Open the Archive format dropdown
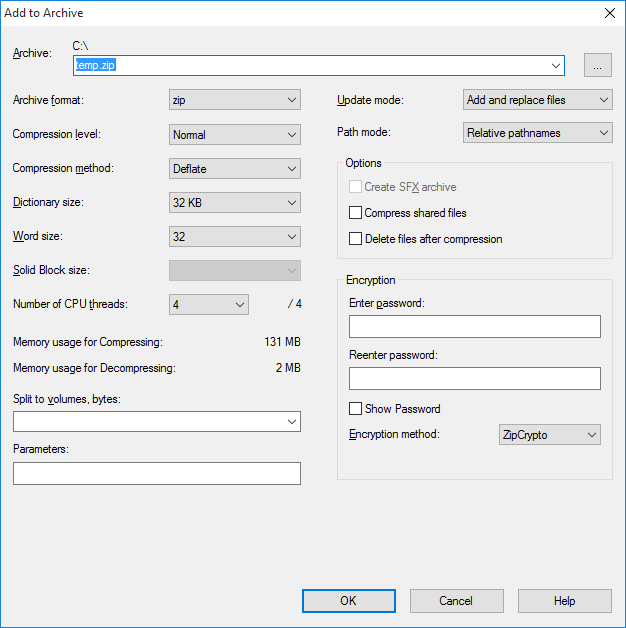The width and height of the screenshot is (626, 628). [x=235, y=100]
